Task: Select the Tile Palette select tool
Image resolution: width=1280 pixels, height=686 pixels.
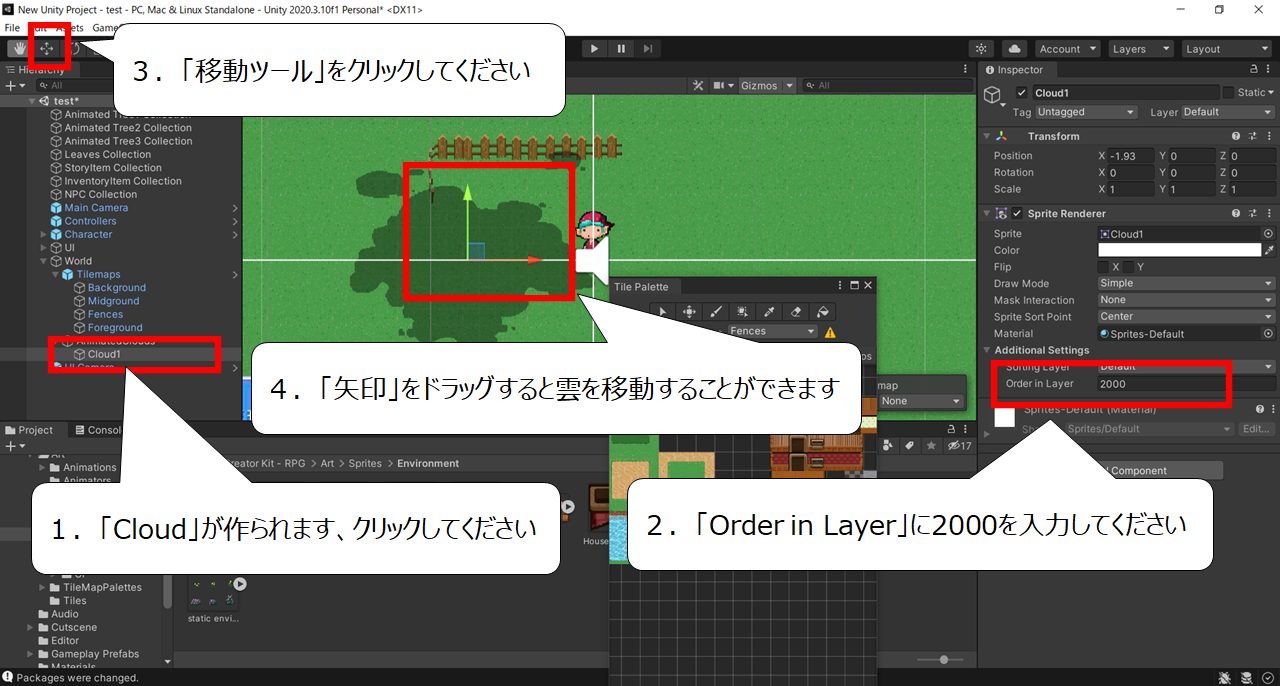Action: (662, 311)
